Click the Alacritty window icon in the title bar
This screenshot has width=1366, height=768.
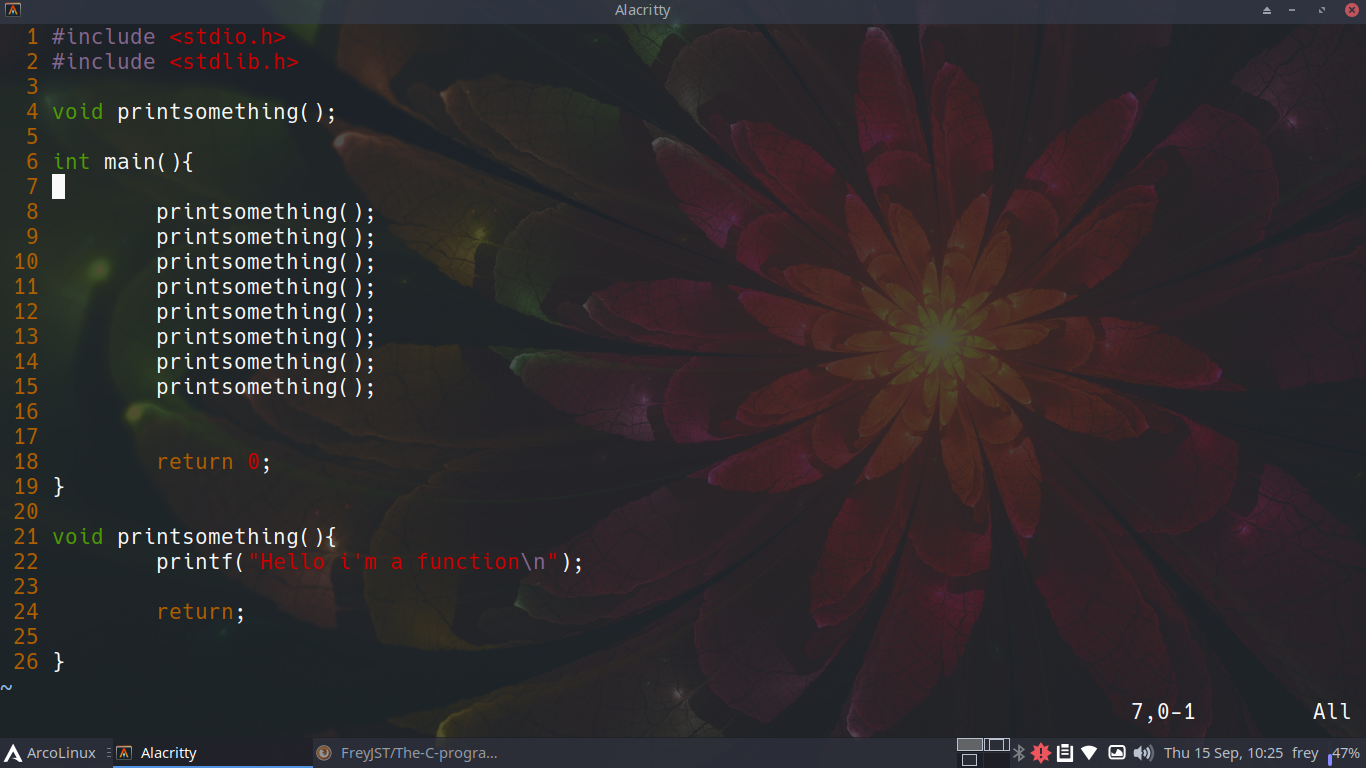pos(14,11)
